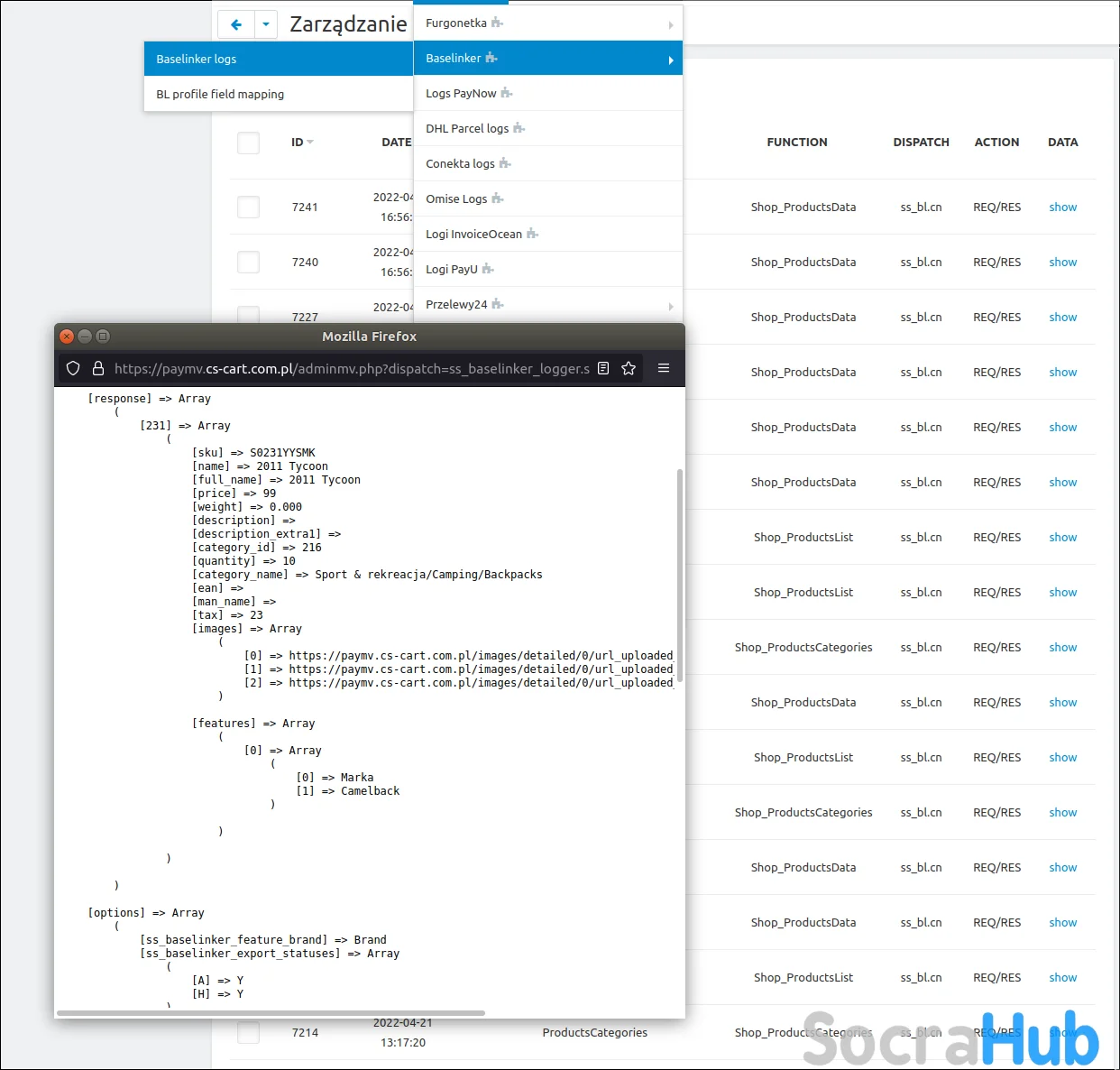This screenshot has height=1070, width=1120.
Task: Click the back arrow button
Action: [236, 24]
